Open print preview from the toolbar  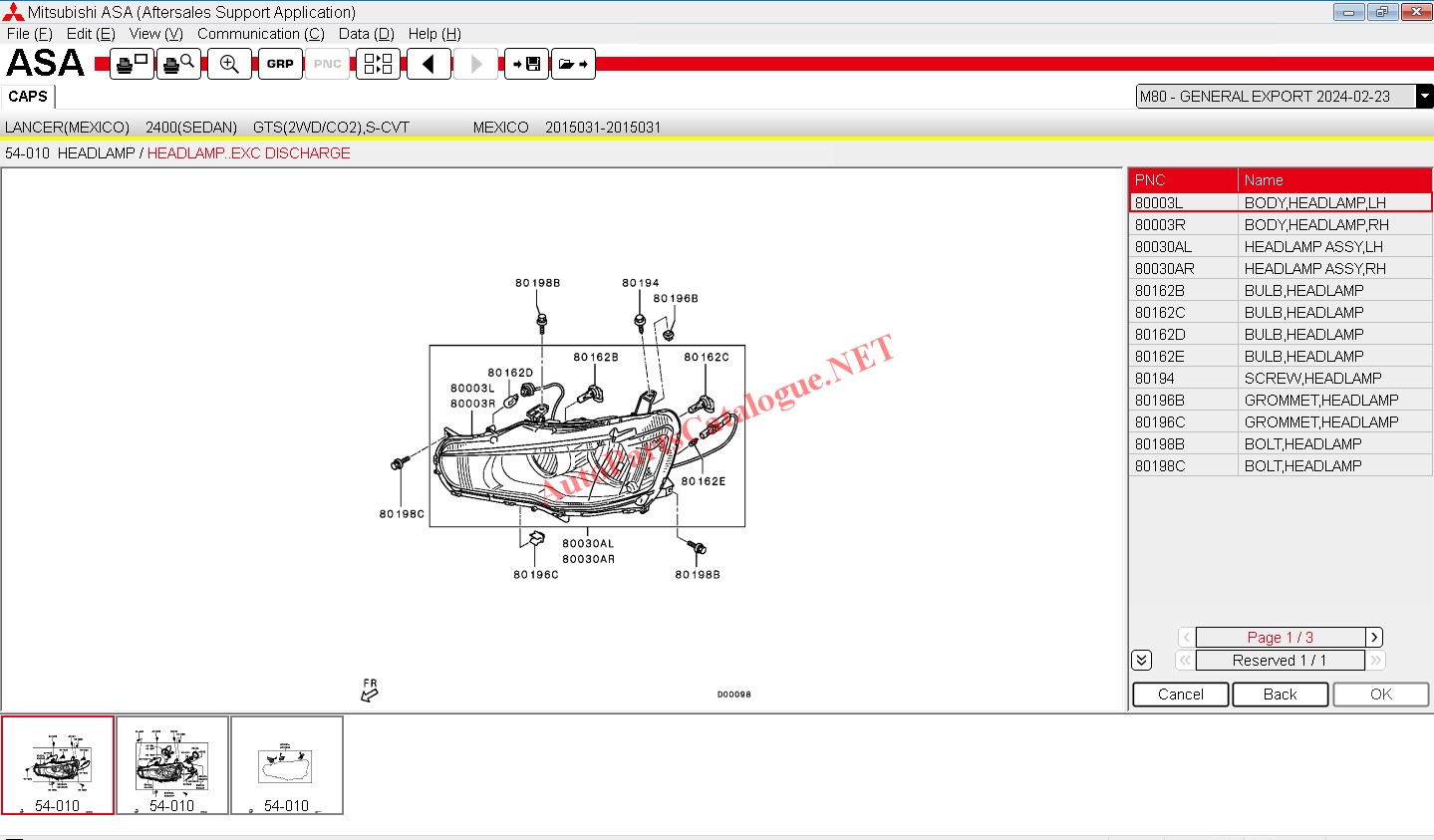click(x=179, y=64)
